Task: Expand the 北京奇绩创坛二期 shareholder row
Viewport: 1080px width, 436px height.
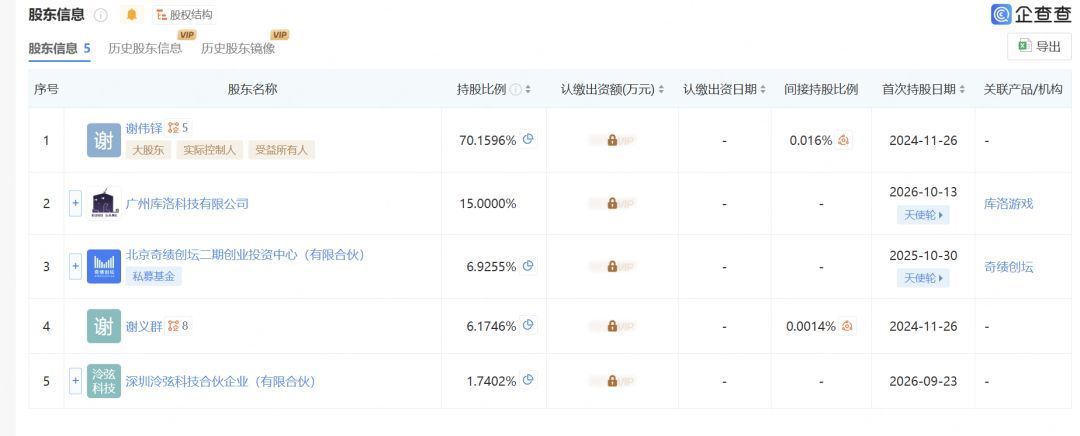Action: coord(76,266)
